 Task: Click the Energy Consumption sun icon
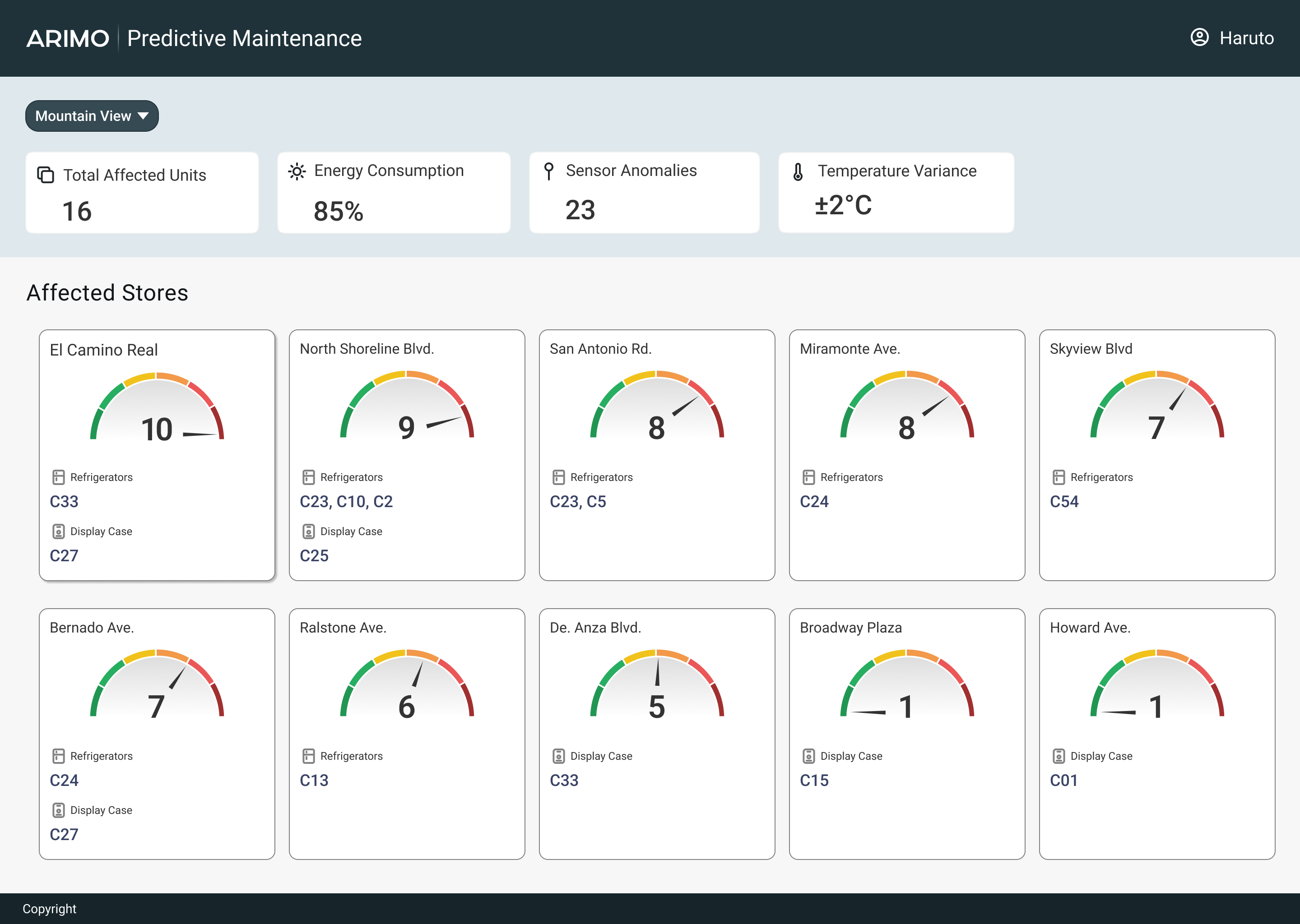click(x=297, y=171)
